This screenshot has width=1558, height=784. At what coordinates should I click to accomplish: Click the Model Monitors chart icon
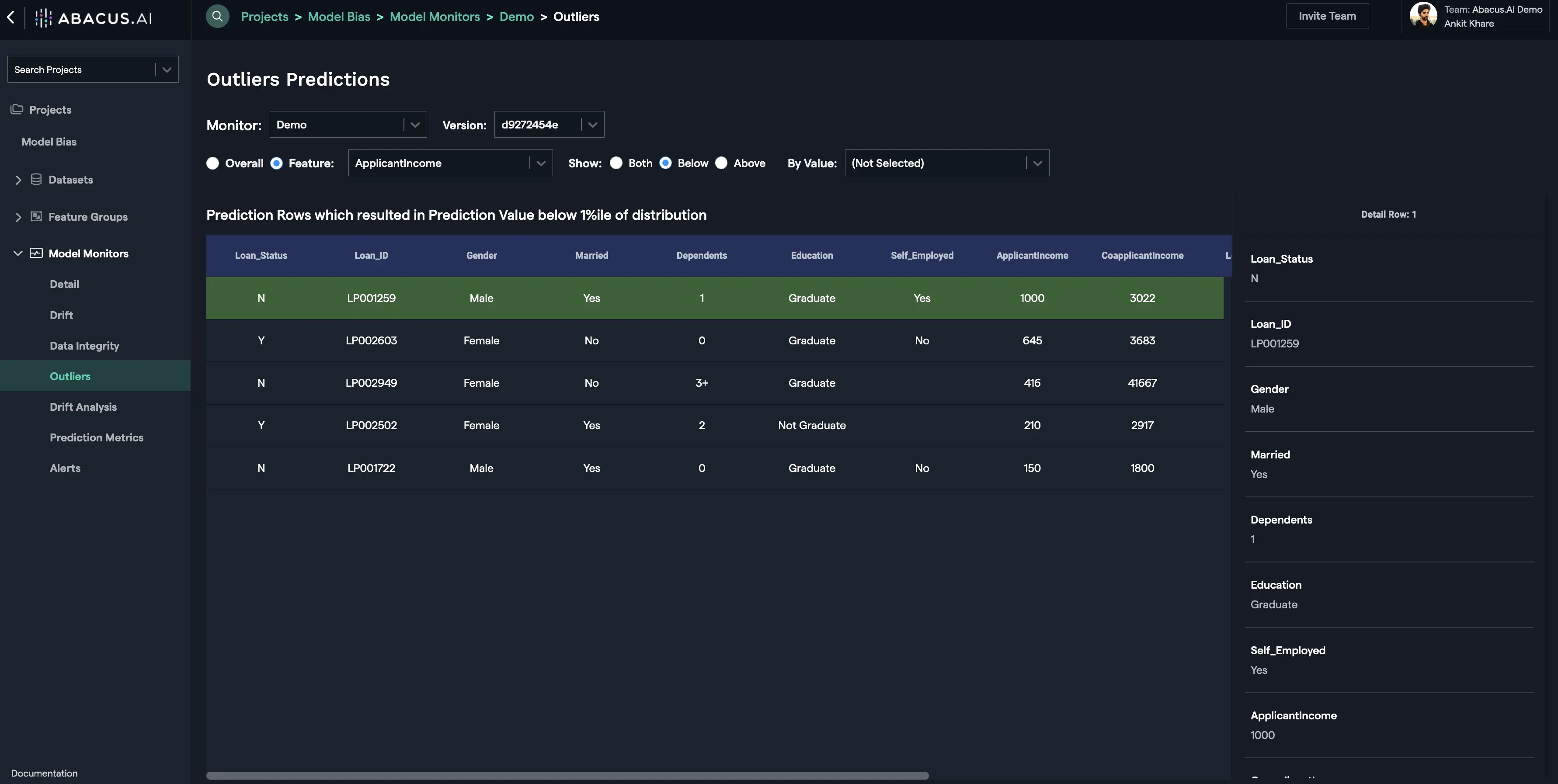click(36, 253)
